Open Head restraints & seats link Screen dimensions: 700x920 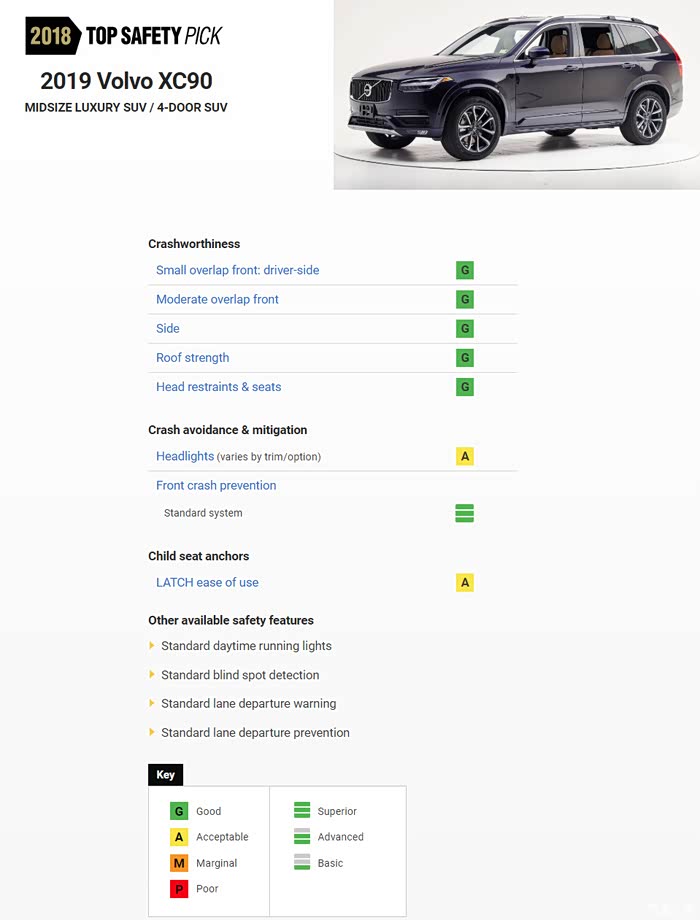[x=218, y=387]
